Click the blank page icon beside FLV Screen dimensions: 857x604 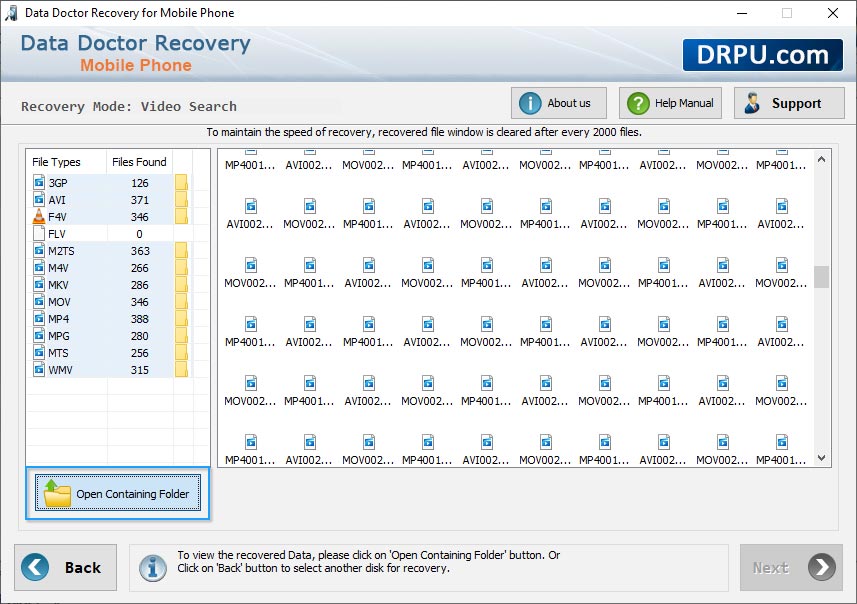(x=39, y=233)
